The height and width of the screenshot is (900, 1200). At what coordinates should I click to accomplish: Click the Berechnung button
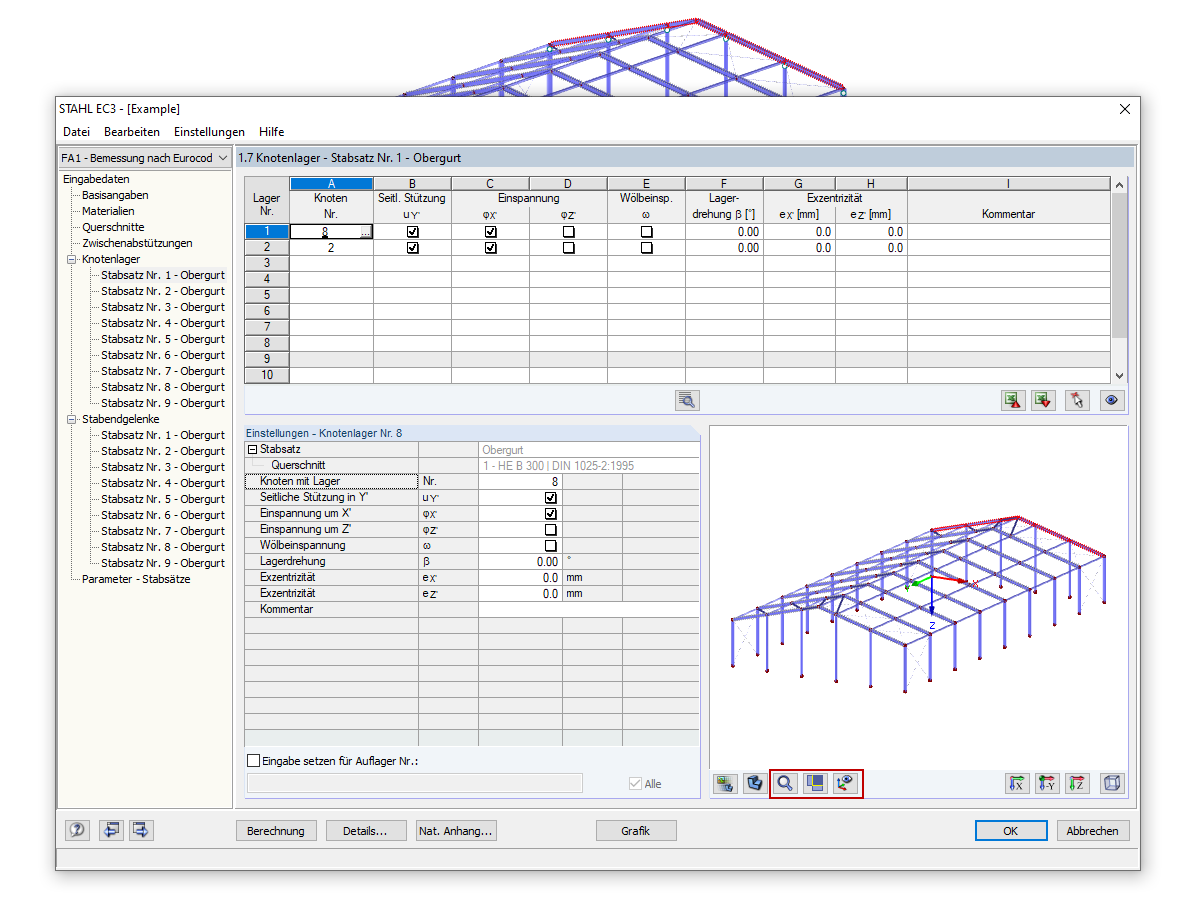pos(276,830)
